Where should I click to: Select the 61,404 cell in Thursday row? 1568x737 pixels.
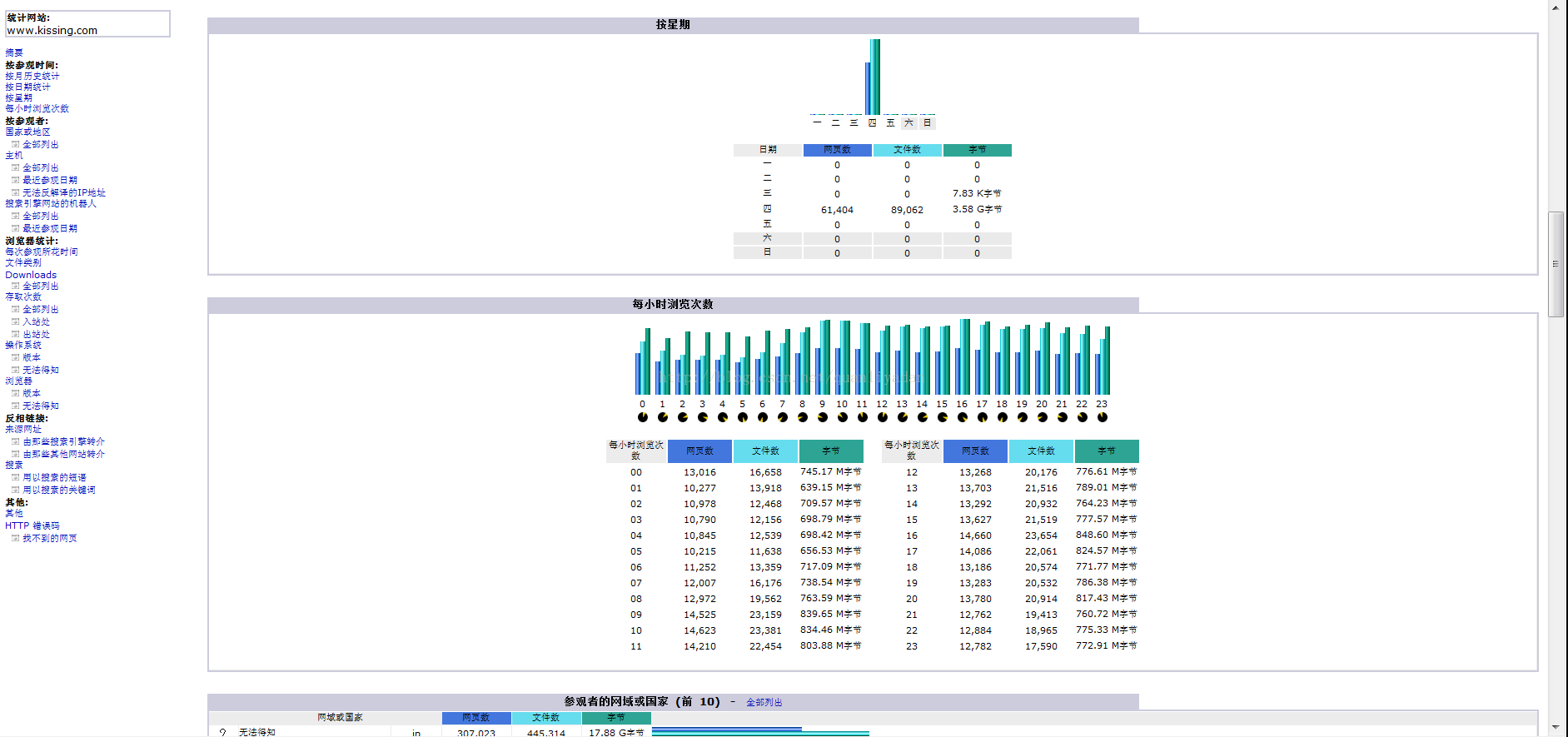tap(837, 210)
